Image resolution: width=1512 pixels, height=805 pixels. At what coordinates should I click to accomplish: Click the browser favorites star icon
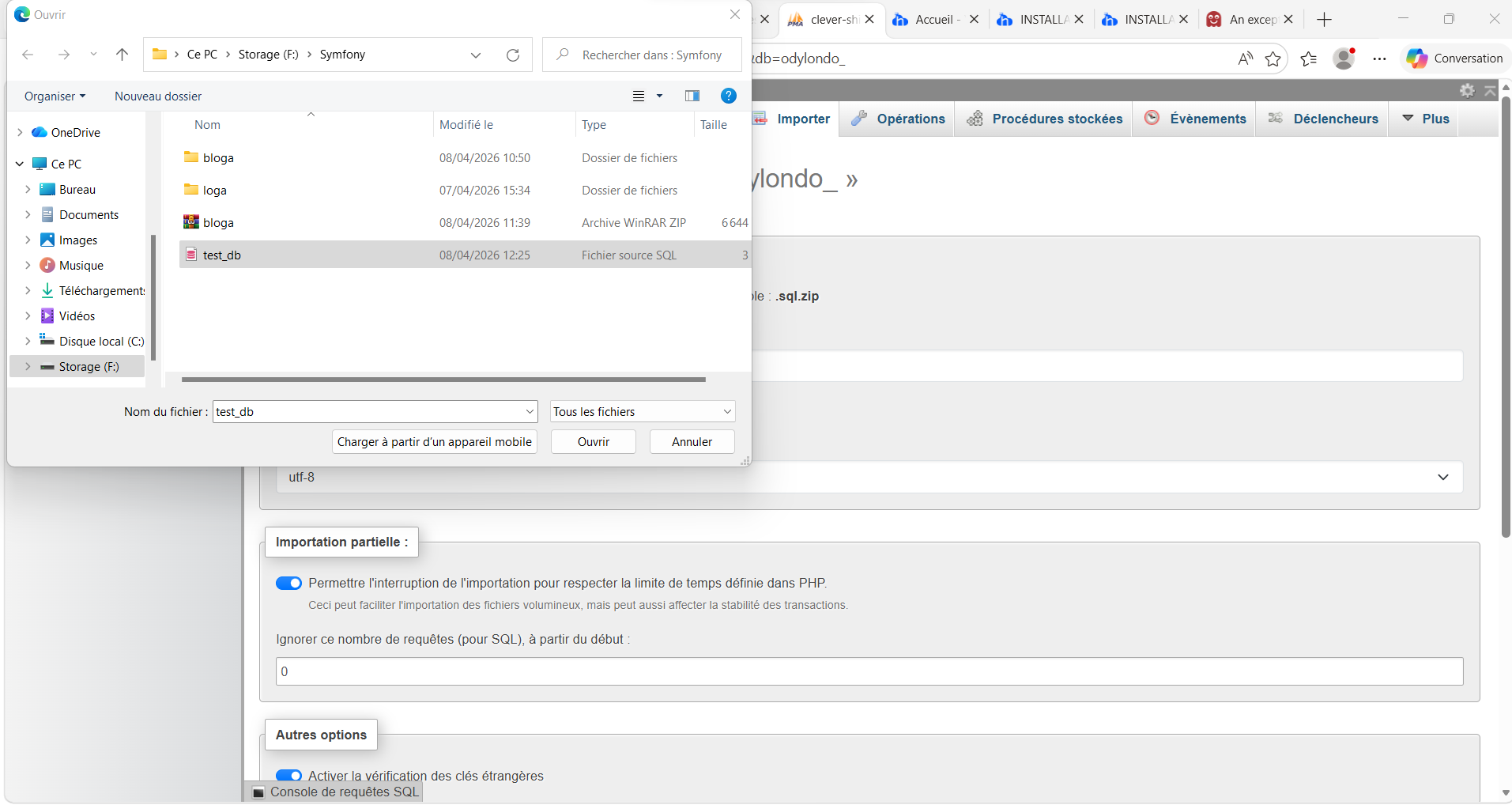(x=1273, y=59)
